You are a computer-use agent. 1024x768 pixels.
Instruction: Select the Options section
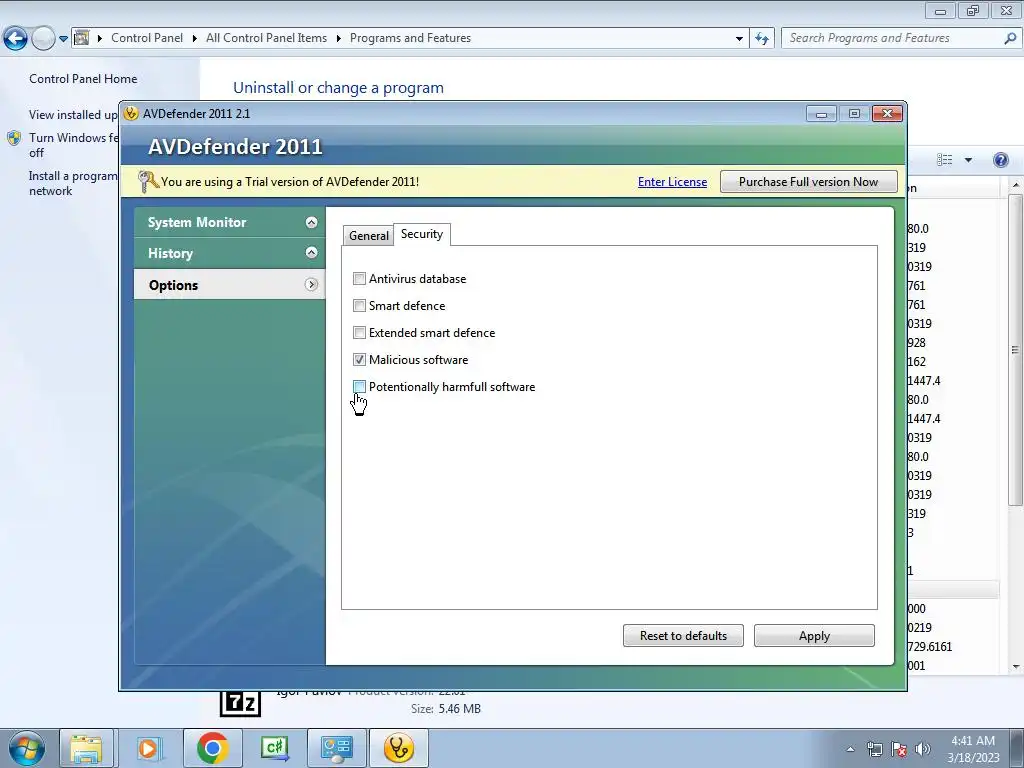click(x=229, y=285)
